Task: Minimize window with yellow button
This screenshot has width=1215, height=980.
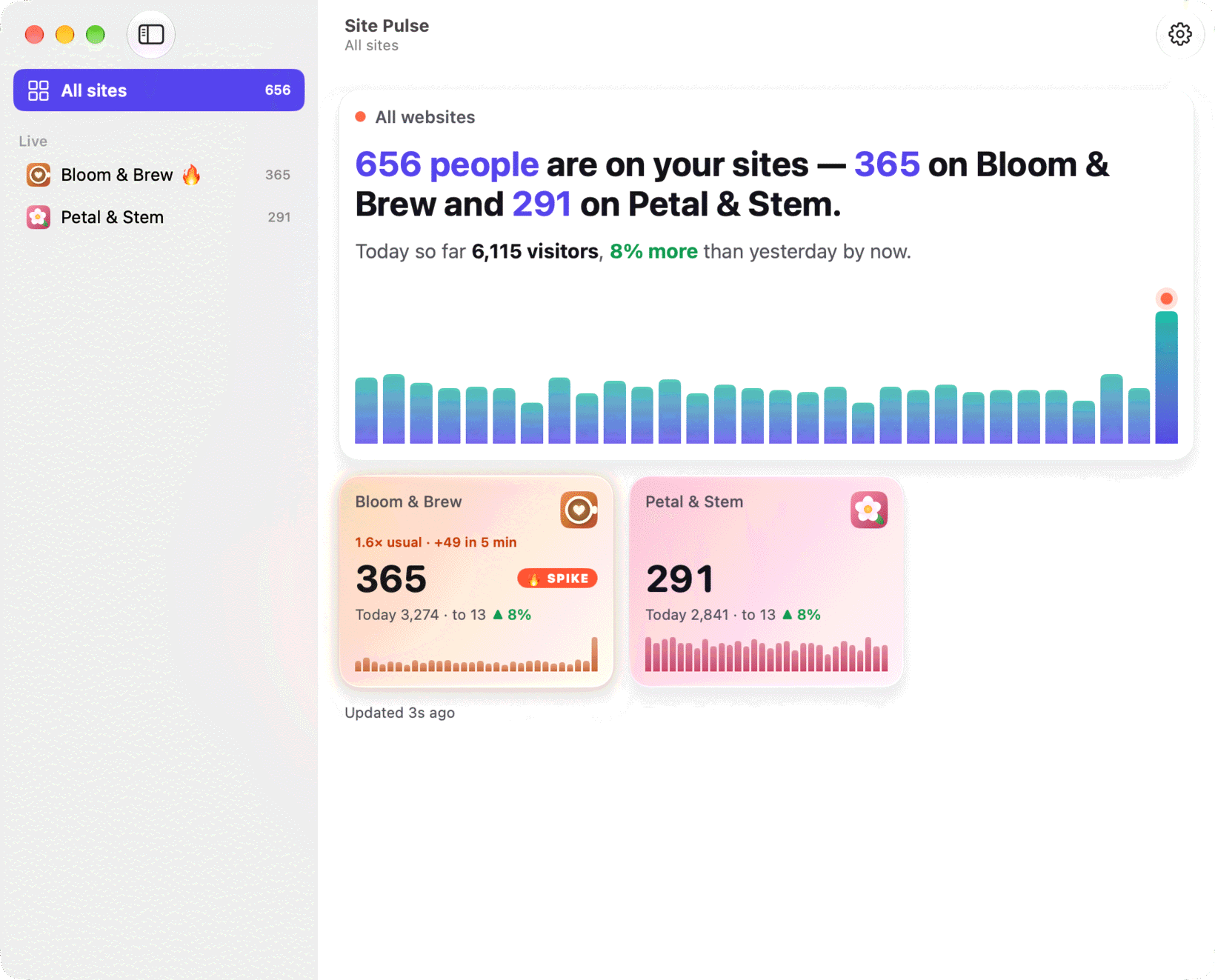Action: pyautogui.click(x=65, y=34)
